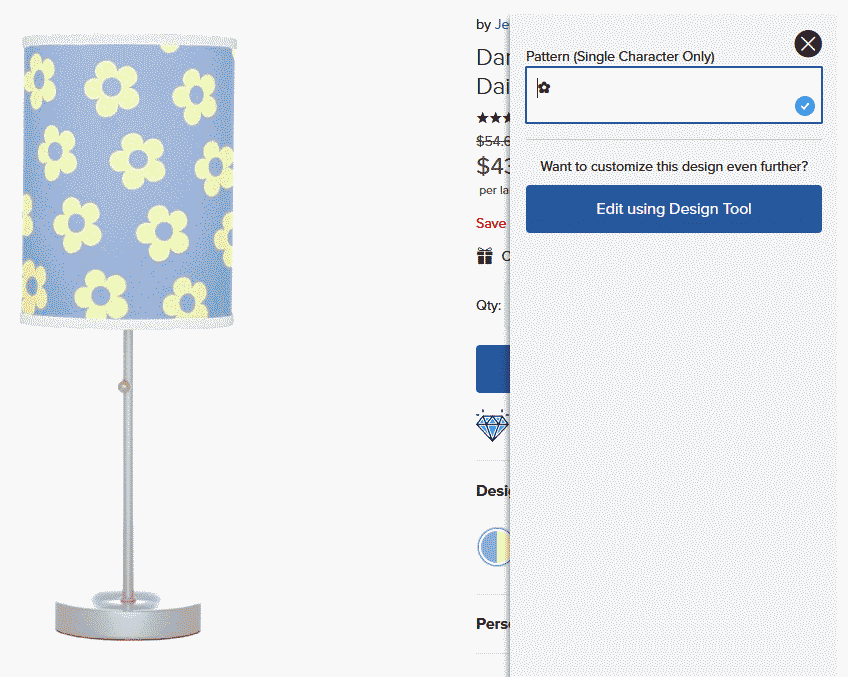Click the Pattern (Single Character Only) label

[620, 56]
